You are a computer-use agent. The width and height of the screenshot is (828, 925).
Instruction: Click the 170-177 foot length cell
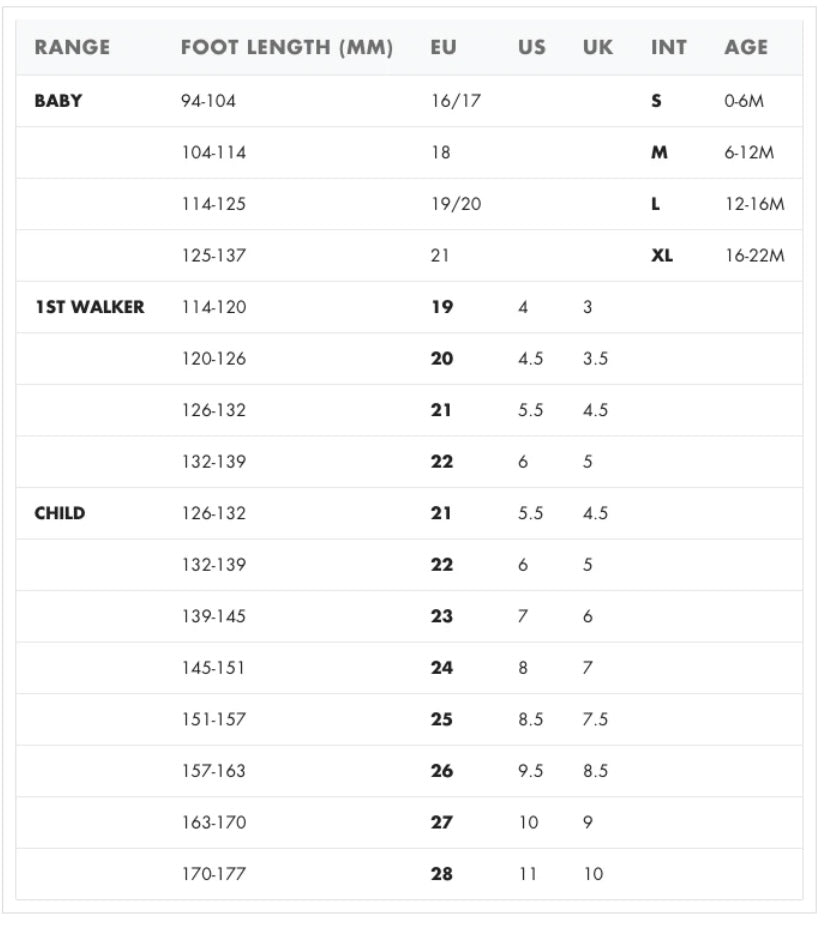[x=213, y=874]
